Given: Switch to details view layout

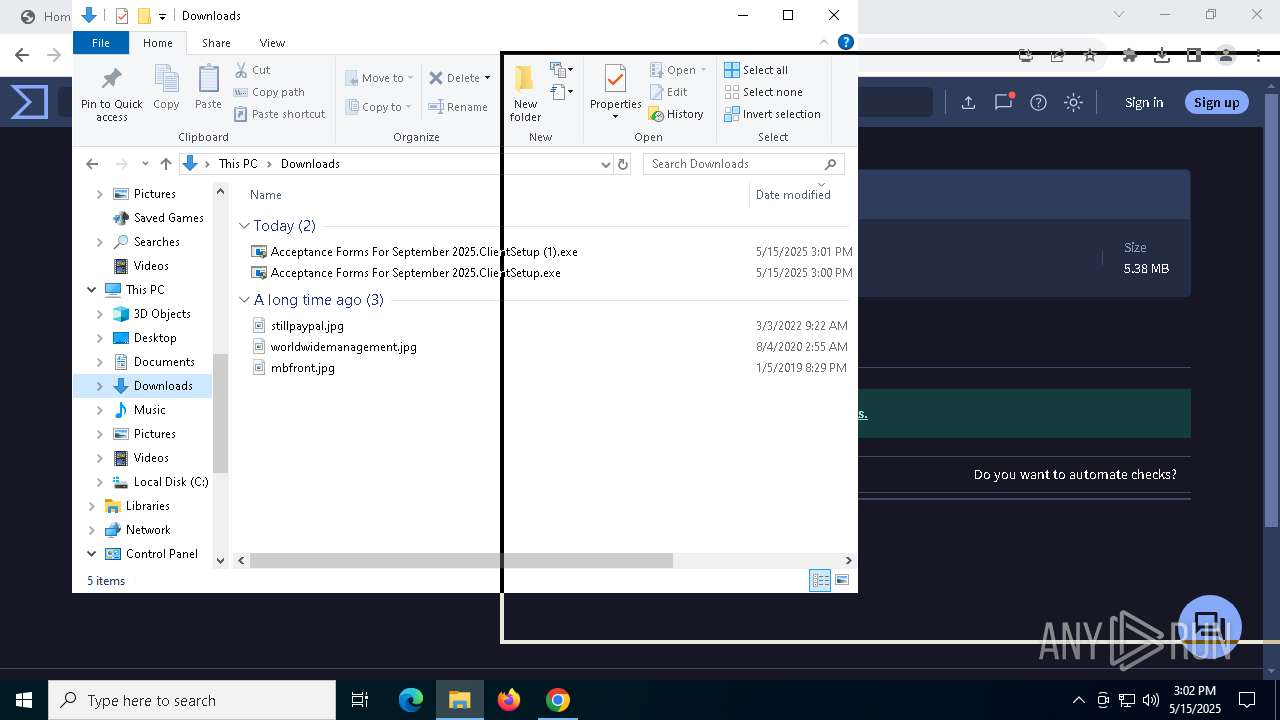Looking at the screenshot, I should pyautogui.click(x=820, y=581).
